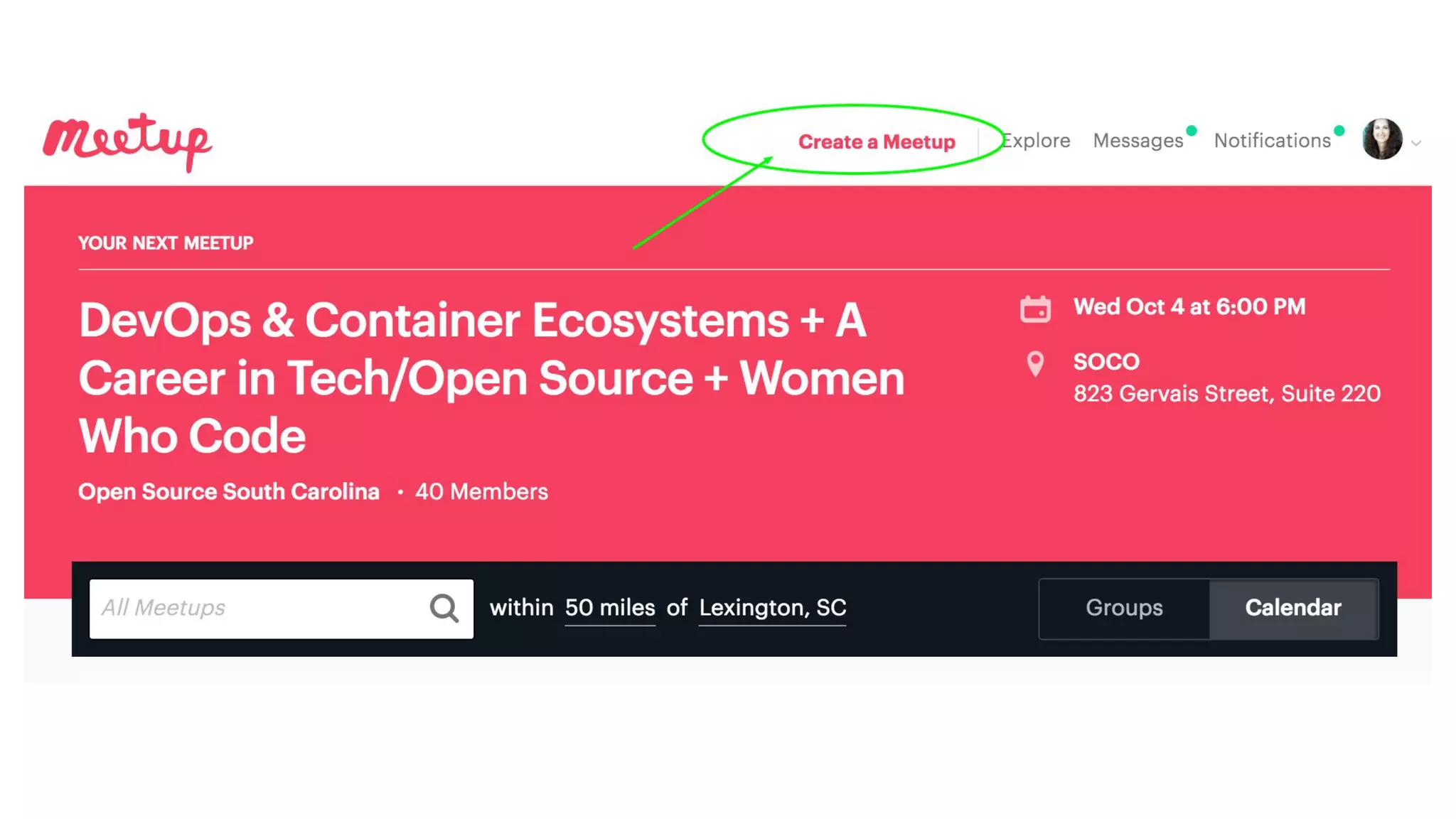Screen dimensions: 1456x819
Task: Click the green dot next to Notifications
Action: 1339,131
